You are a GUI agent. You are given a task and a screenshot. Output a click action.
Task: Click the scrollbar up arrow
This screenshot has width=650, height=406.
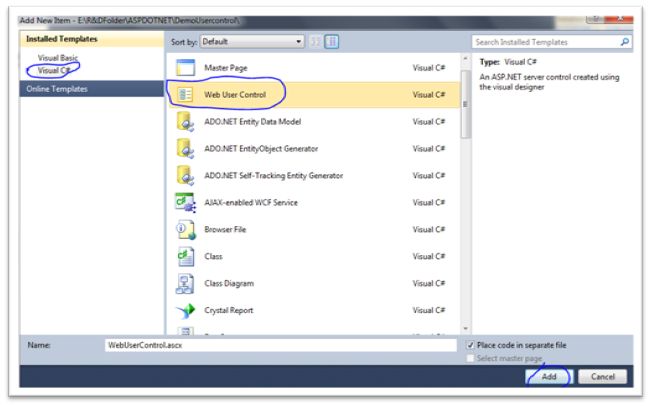pos(466,59)
